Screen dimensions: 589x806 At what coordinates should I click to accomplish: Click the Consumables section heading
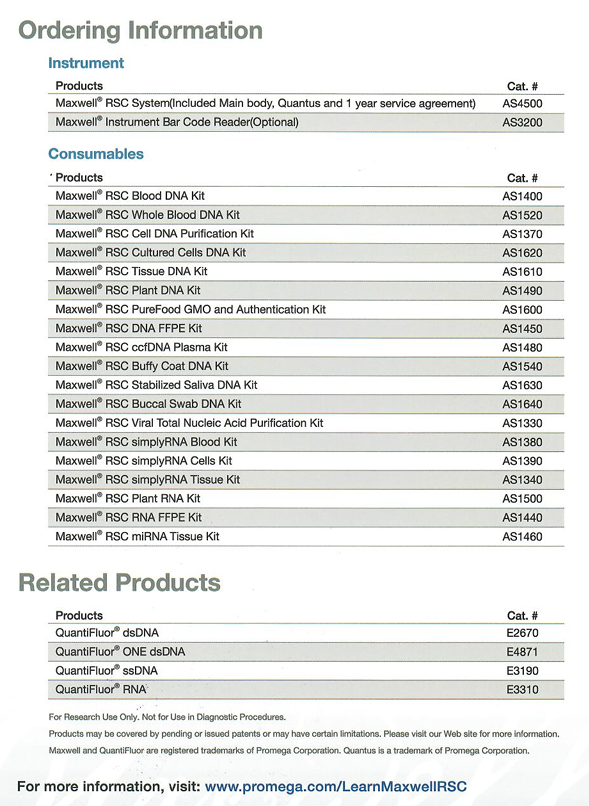(96, 154)
